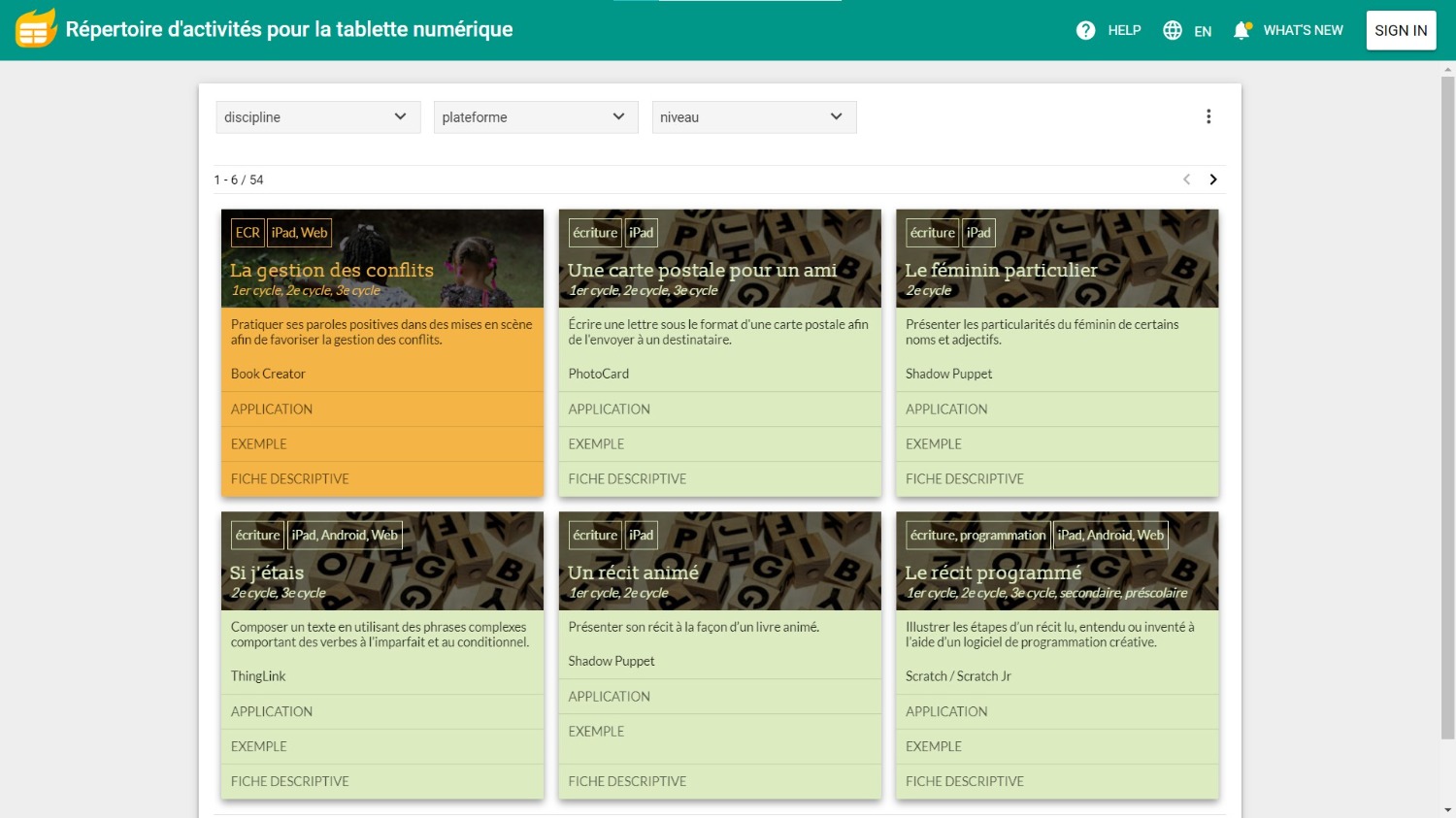Image resolution: width=1456 pixels, height=818 pixels.
Task: Switch language using EN label
Action: tap(1203, 31)
